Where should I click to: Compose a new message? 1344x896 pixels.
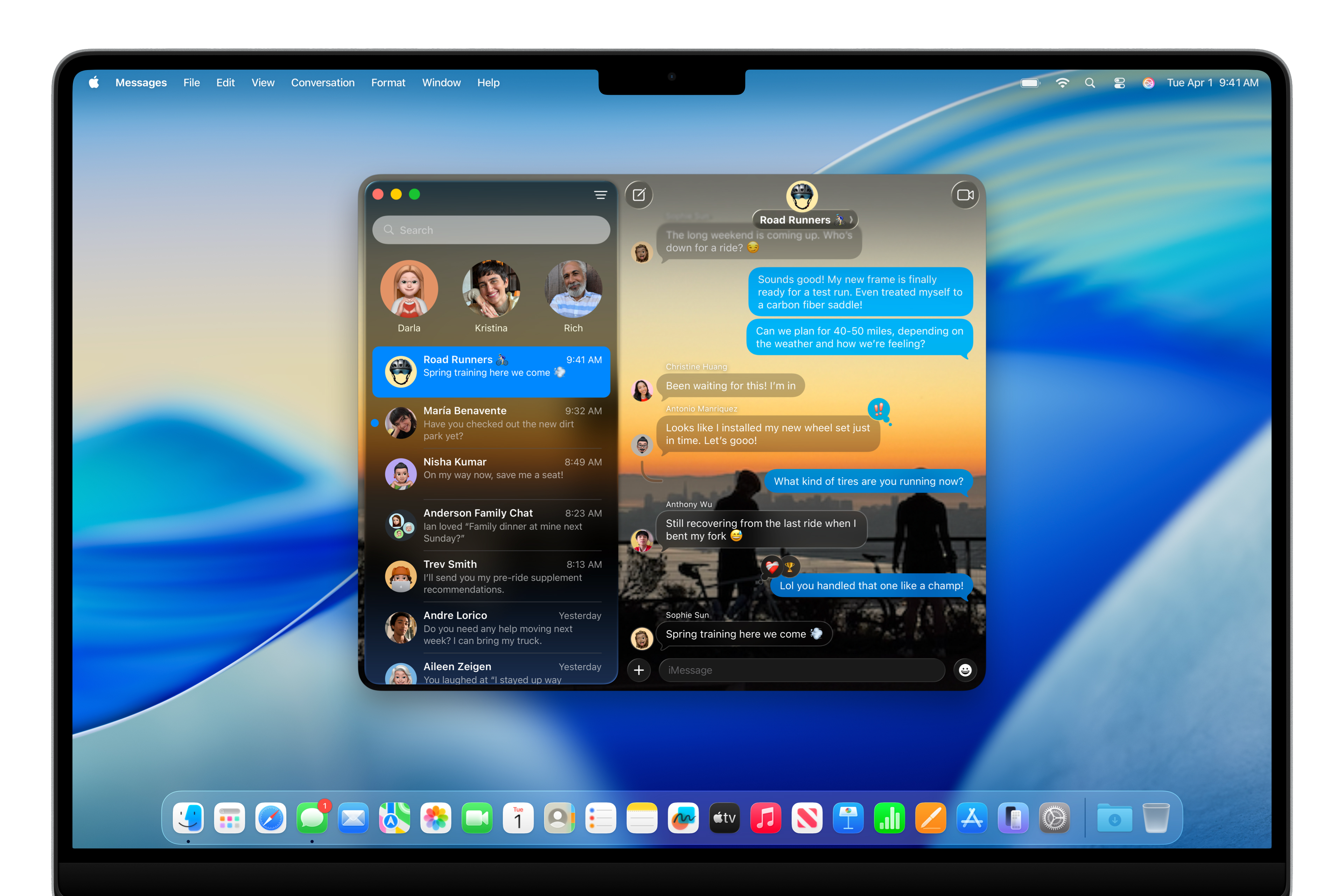click(639, 195)
